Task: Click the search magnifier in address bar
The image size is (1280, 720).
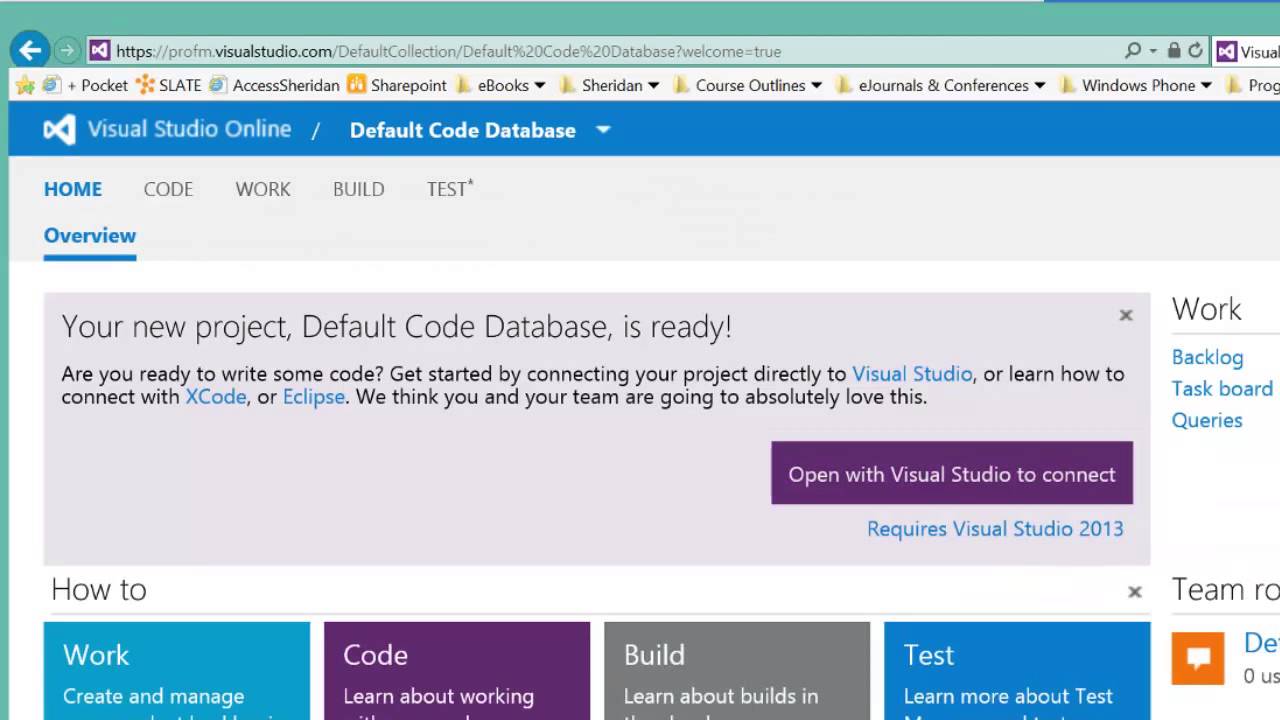Action: (1133, 50)
